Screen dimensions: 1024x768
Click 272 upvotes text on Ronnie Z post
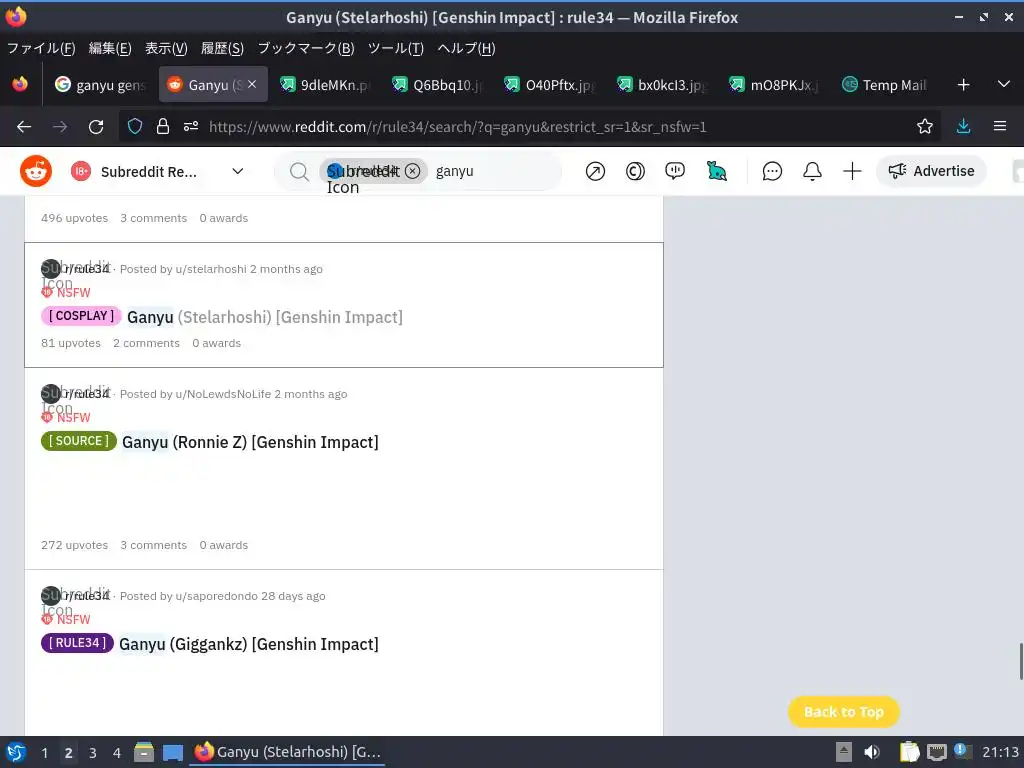point(74,545)
